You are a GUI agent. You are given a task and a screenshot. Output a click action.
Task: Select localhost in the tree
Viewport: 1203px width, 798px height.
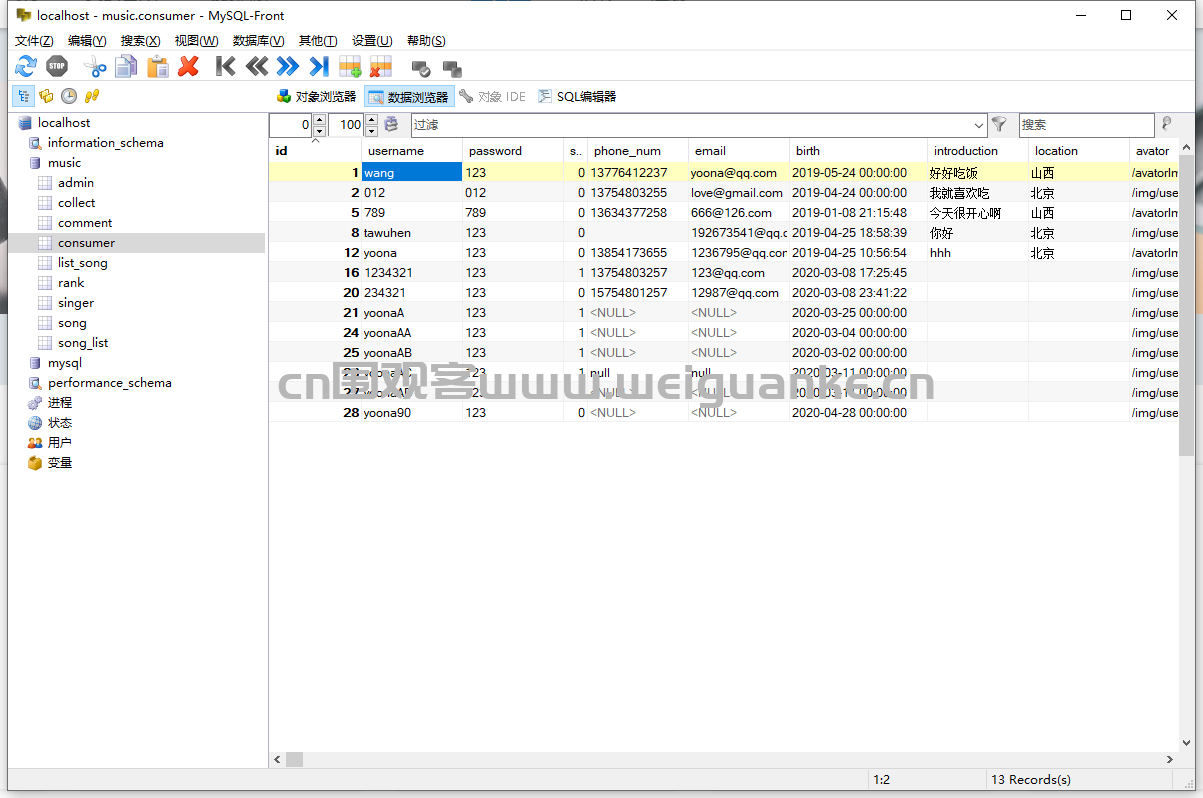click(64, 122)
